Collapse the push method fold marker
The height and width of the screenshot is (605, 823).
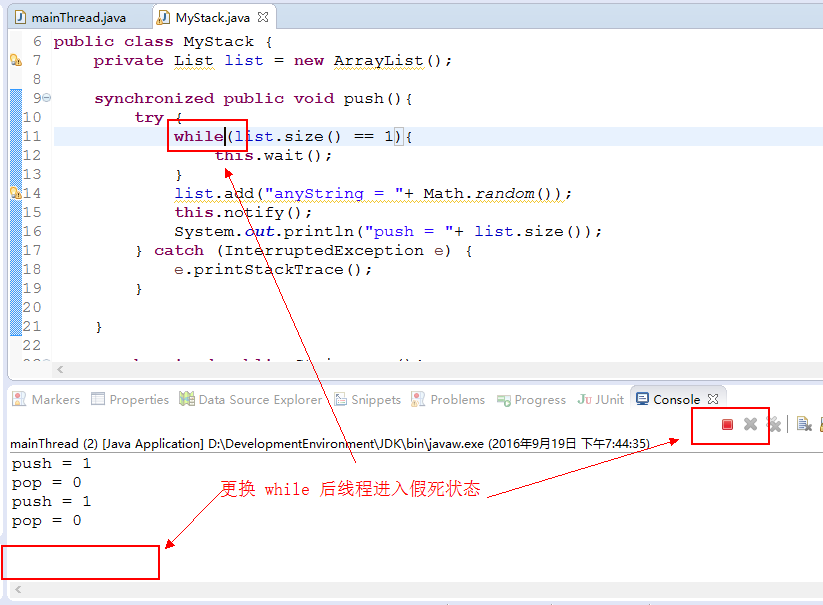tap(46, 98)
